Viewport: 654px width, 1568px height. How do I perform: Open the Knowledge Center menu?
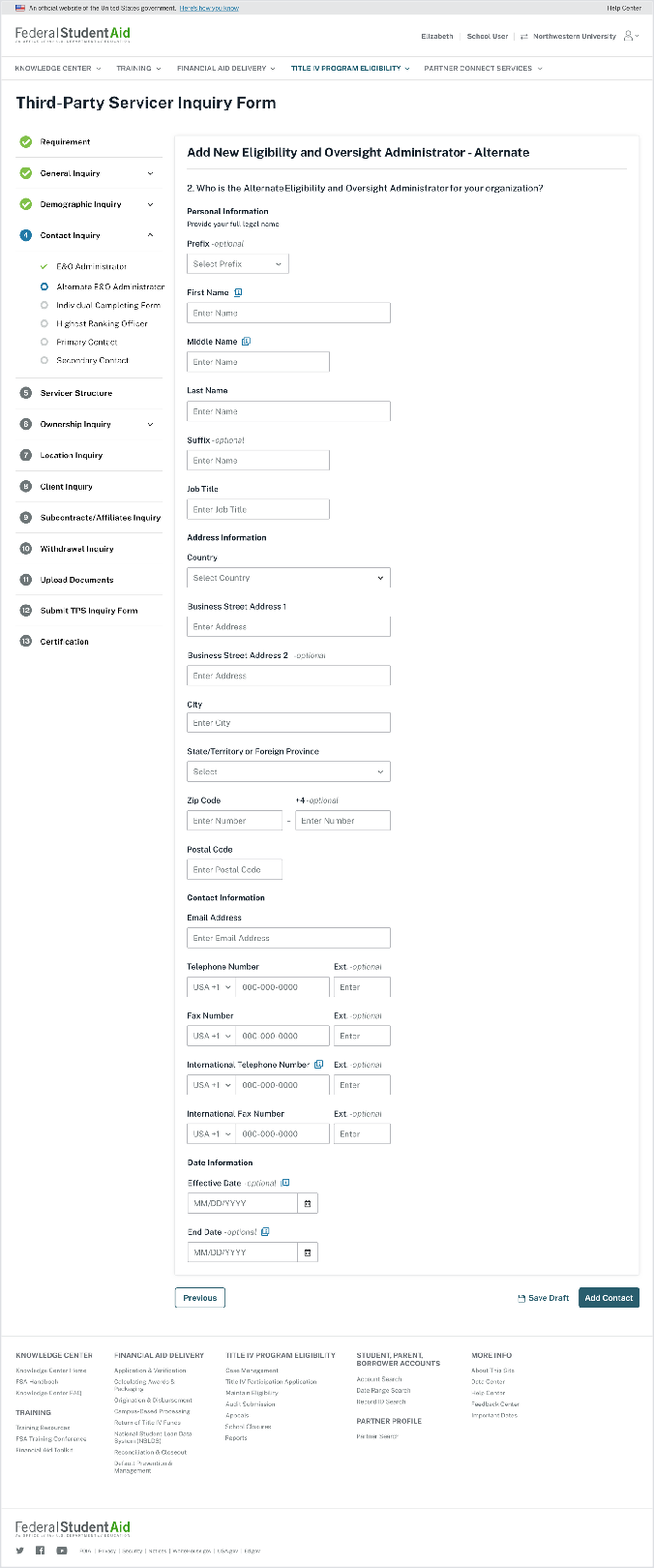tap(58, 69)
